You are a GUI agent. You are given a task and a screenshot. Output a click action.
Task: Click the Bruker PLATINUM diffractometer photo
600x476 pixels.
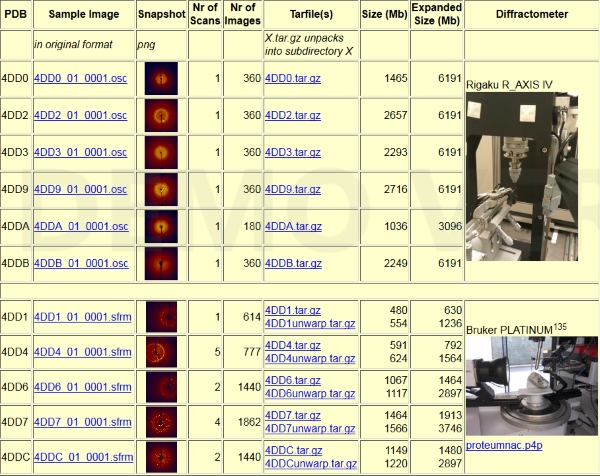pos(532,386)
